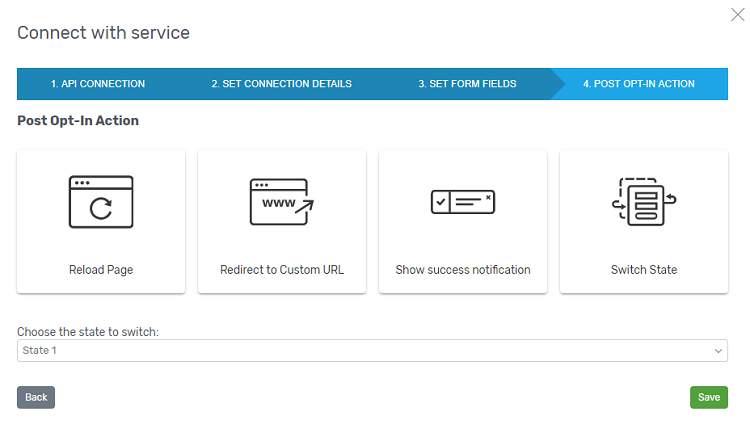The height and width of the screenshot is (437, 750).
Task: Click the Reload Page browser icon
Action: point(101,202)
